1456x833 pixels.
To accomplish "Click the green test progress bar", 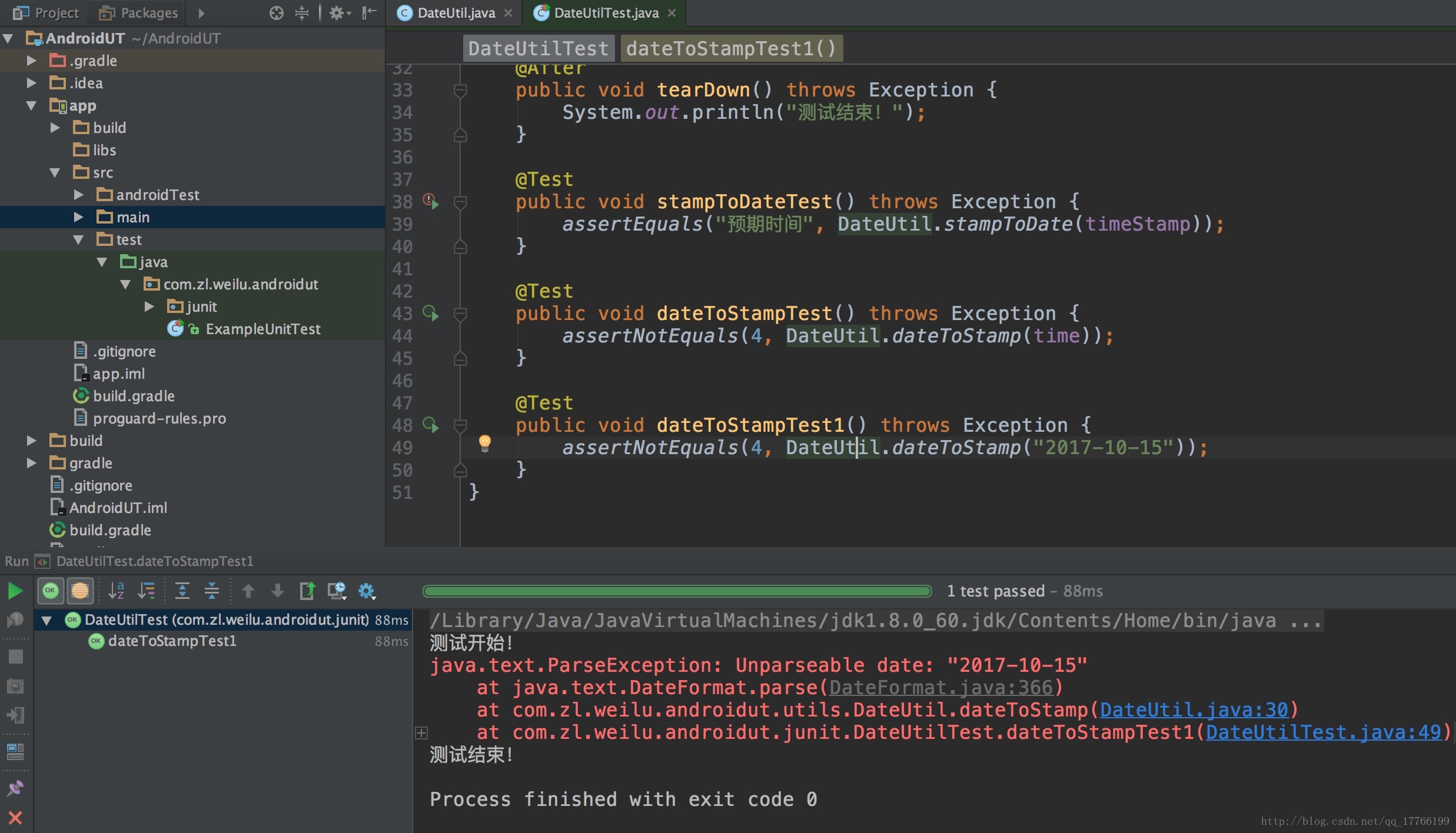I will coord(677,591).
